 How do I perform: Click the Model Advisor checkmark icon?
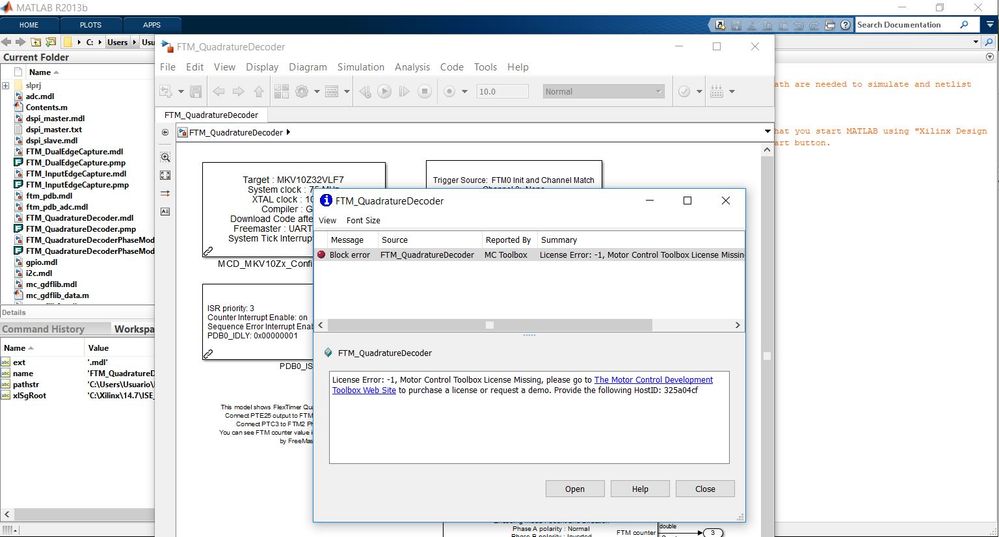pos(684,92)
